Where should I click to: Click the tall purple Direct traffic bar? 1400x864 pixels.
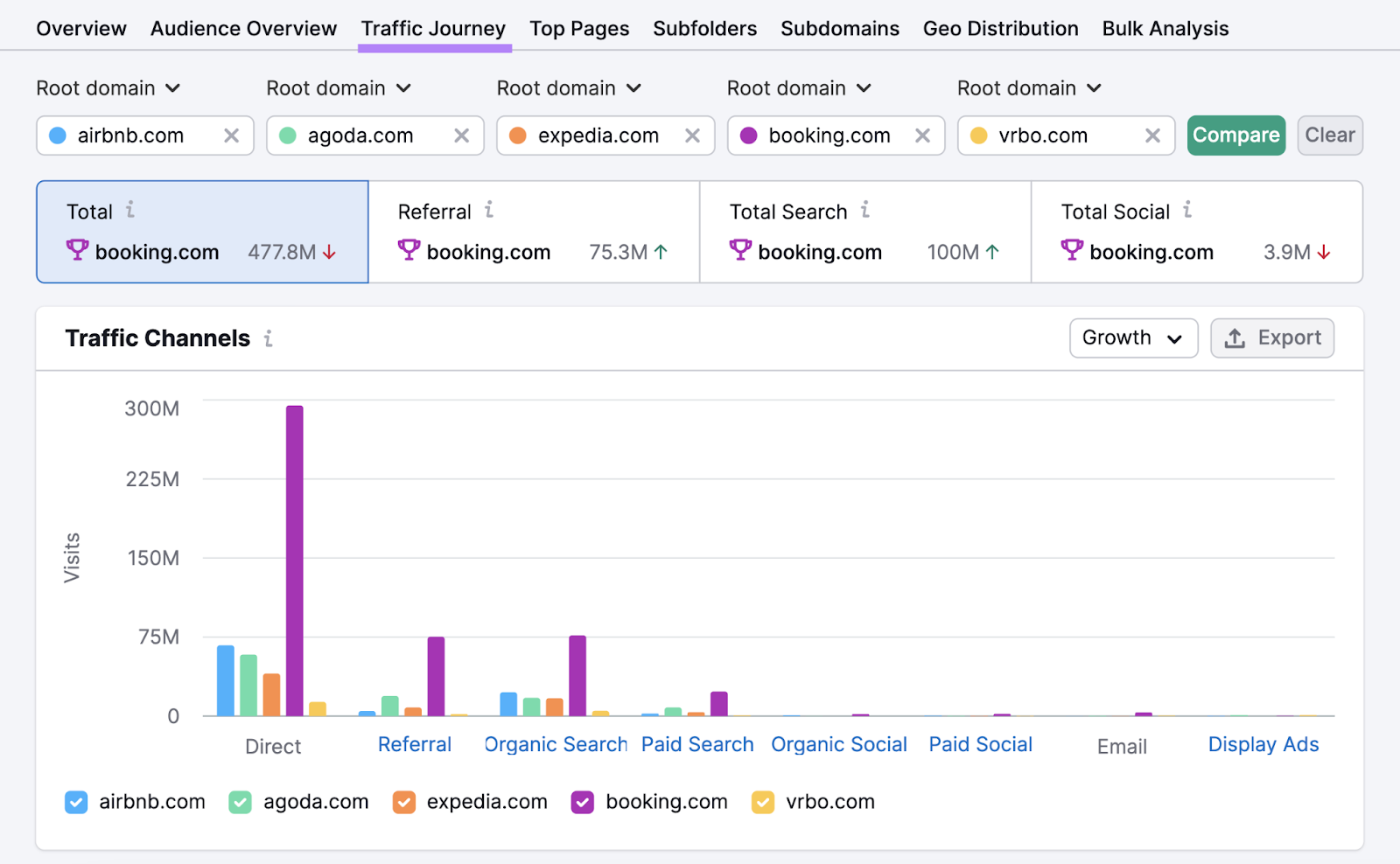(295, 560)
